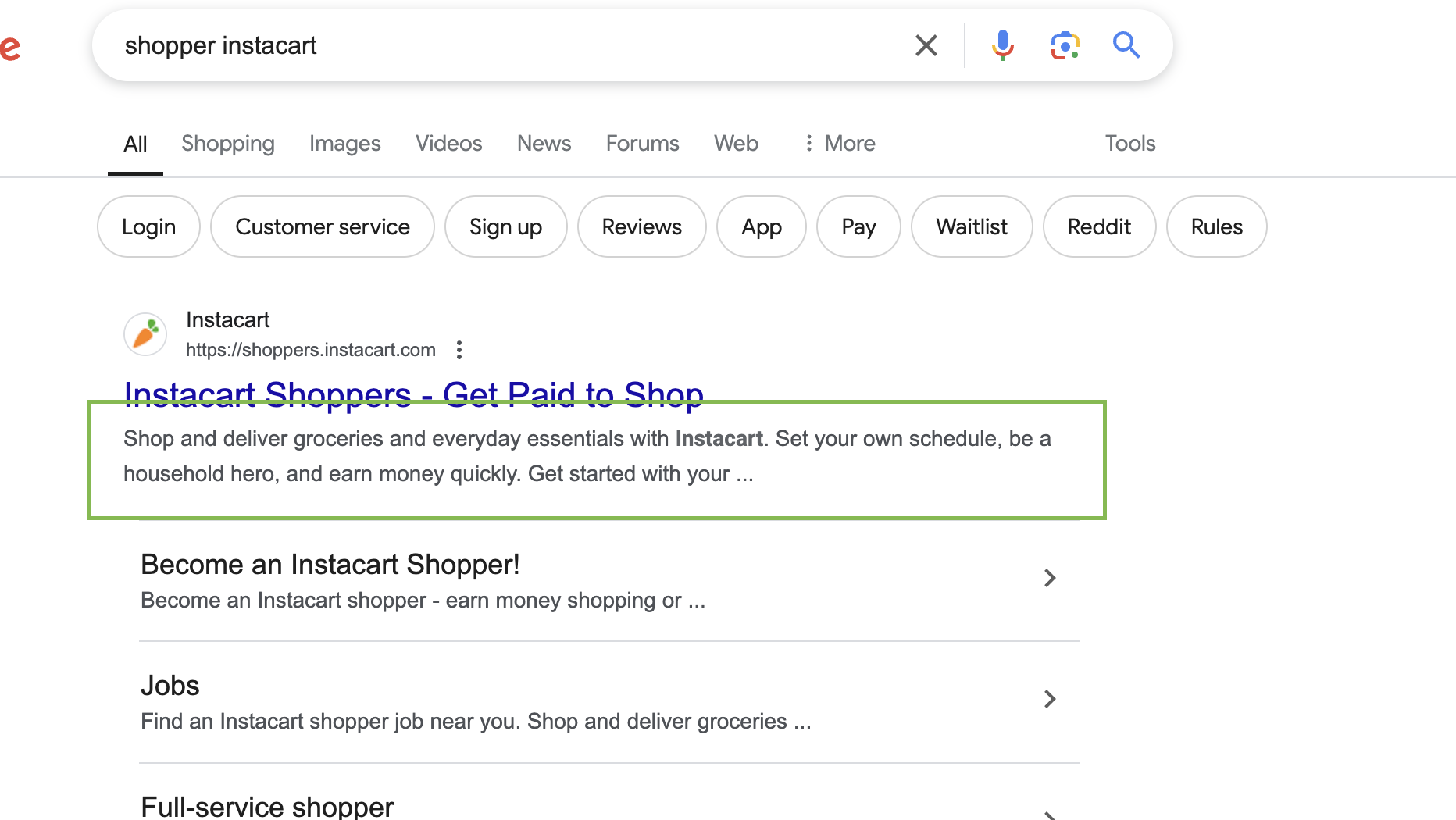The height and width of the screenshot is (820, 1456).
Task: Select the Reddit chip
Action: click(x=1099, y=226)
